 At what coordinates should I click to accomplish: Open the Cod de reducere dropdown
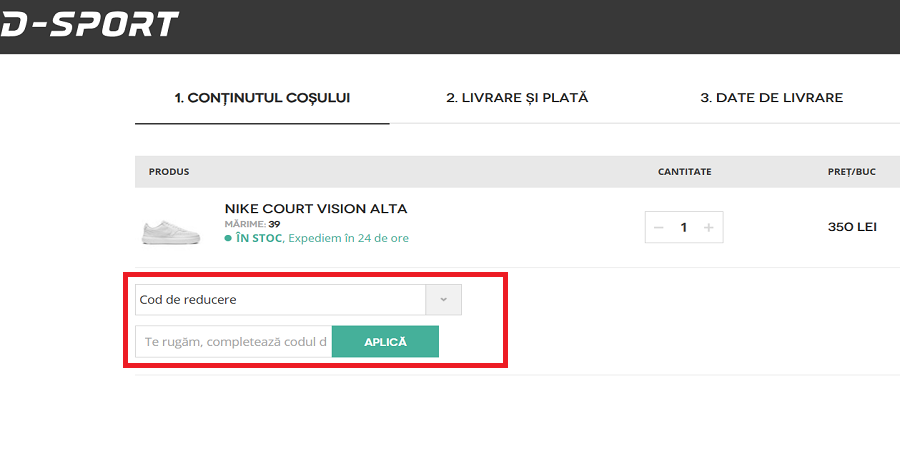pyautogui.click(x=281, y=300)
